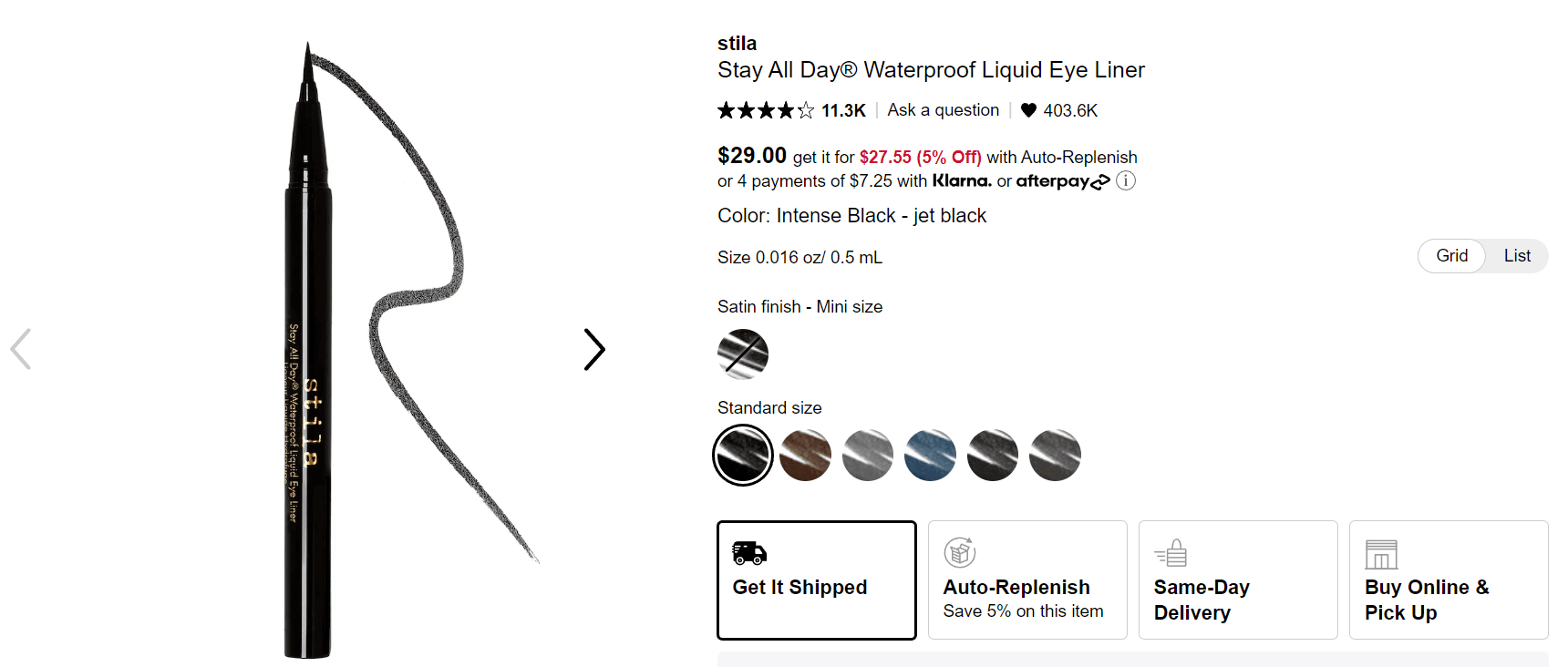Choose Auto-Replenish save 5% option
Screen dimensions: 1568x667
[x=1026, y=580]
